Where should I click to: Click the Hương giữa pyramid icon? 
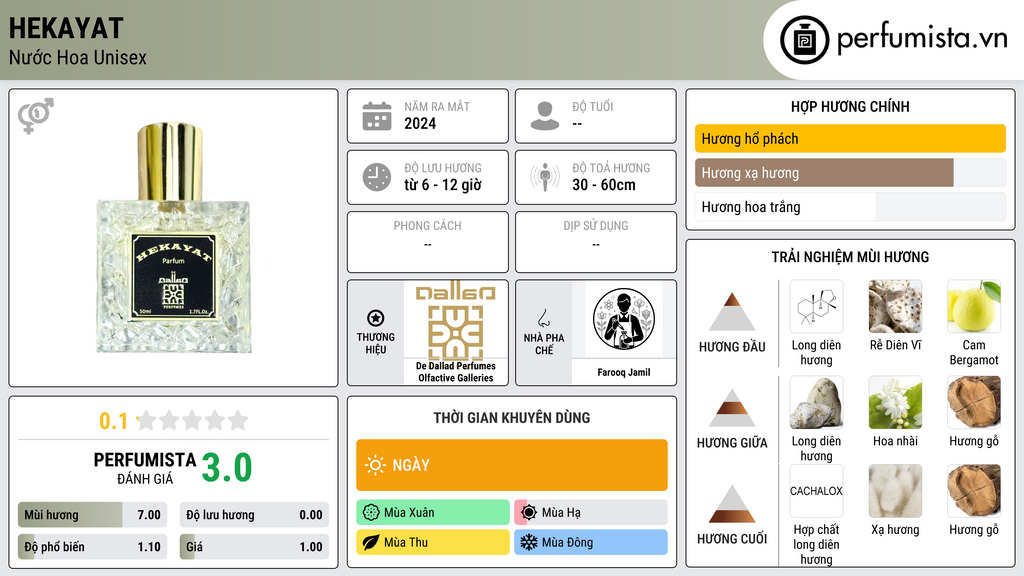click(x=732, y=408)
